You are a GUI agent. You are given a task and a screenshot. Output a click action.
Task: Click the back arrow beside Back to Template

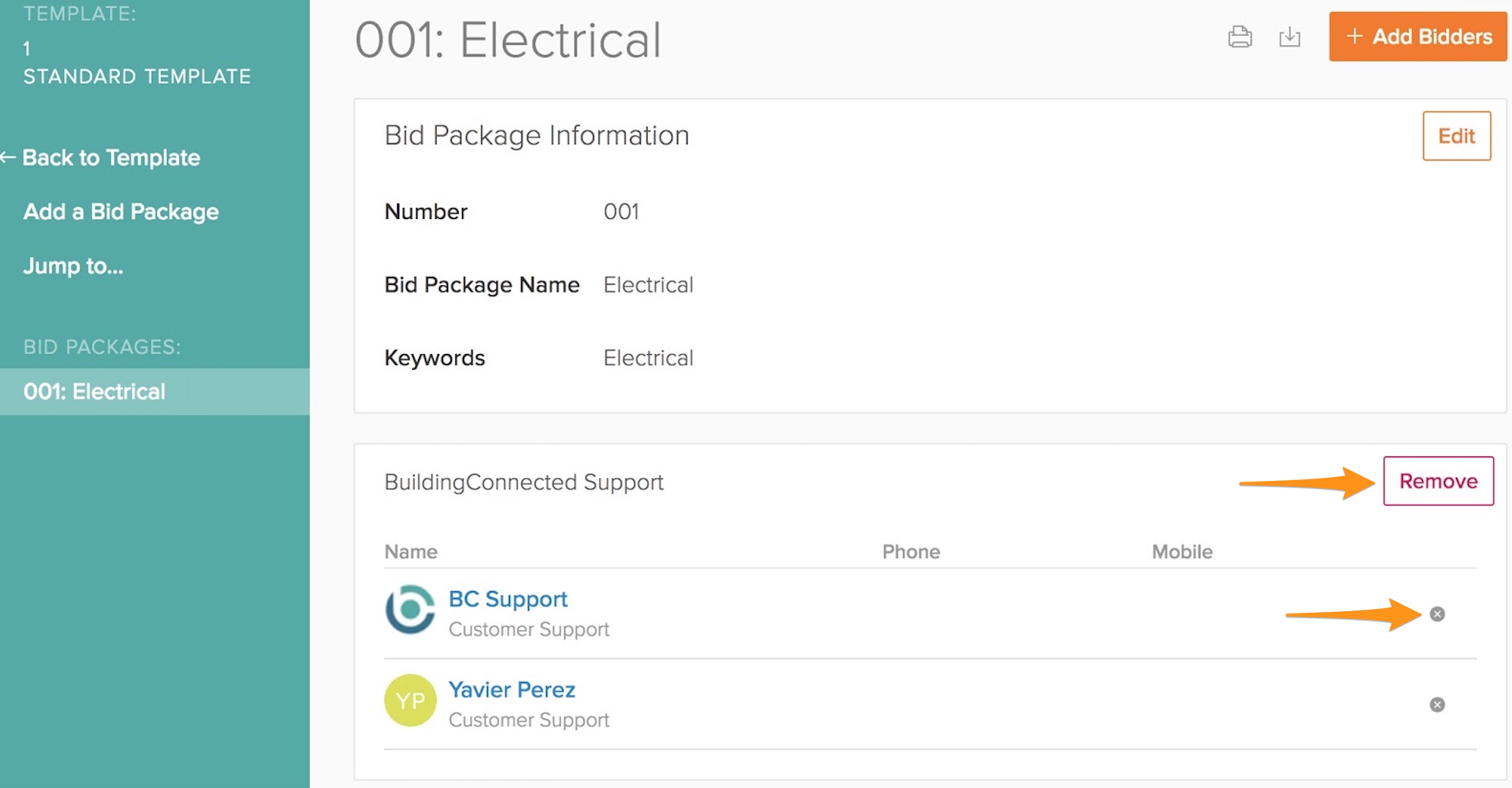point(8,157)
